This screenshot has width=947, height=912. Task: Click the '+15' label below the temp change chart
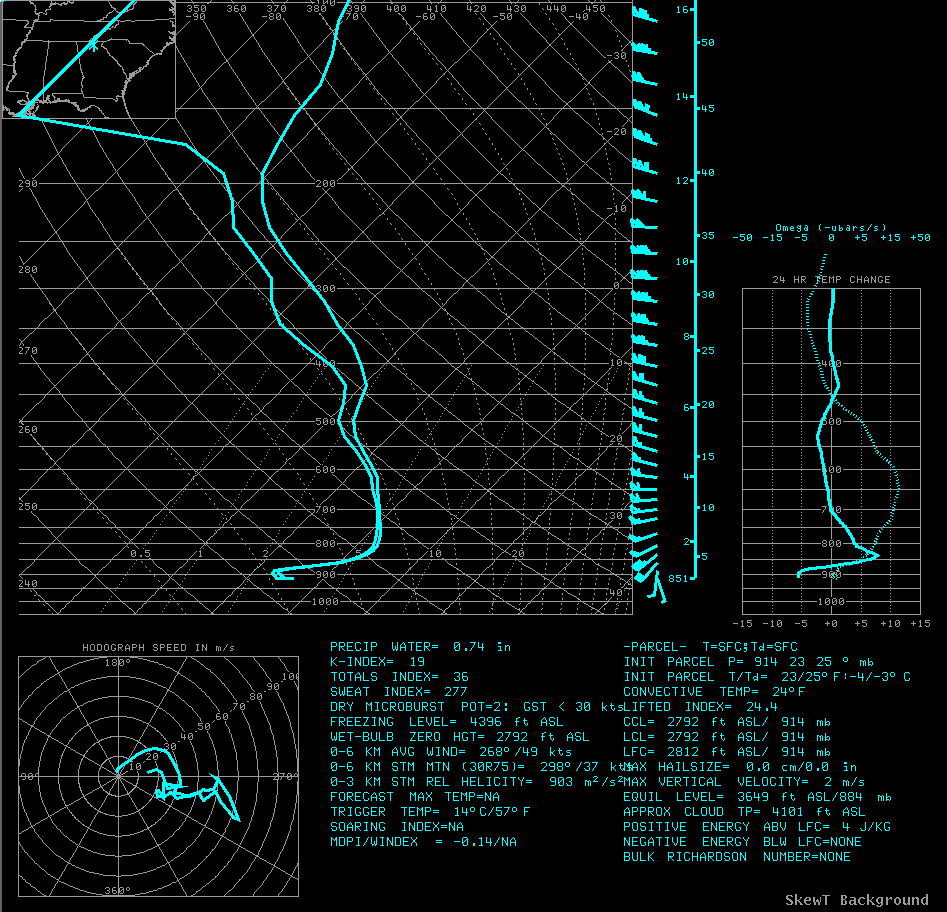pyautogui.click(x=920, y=623)
